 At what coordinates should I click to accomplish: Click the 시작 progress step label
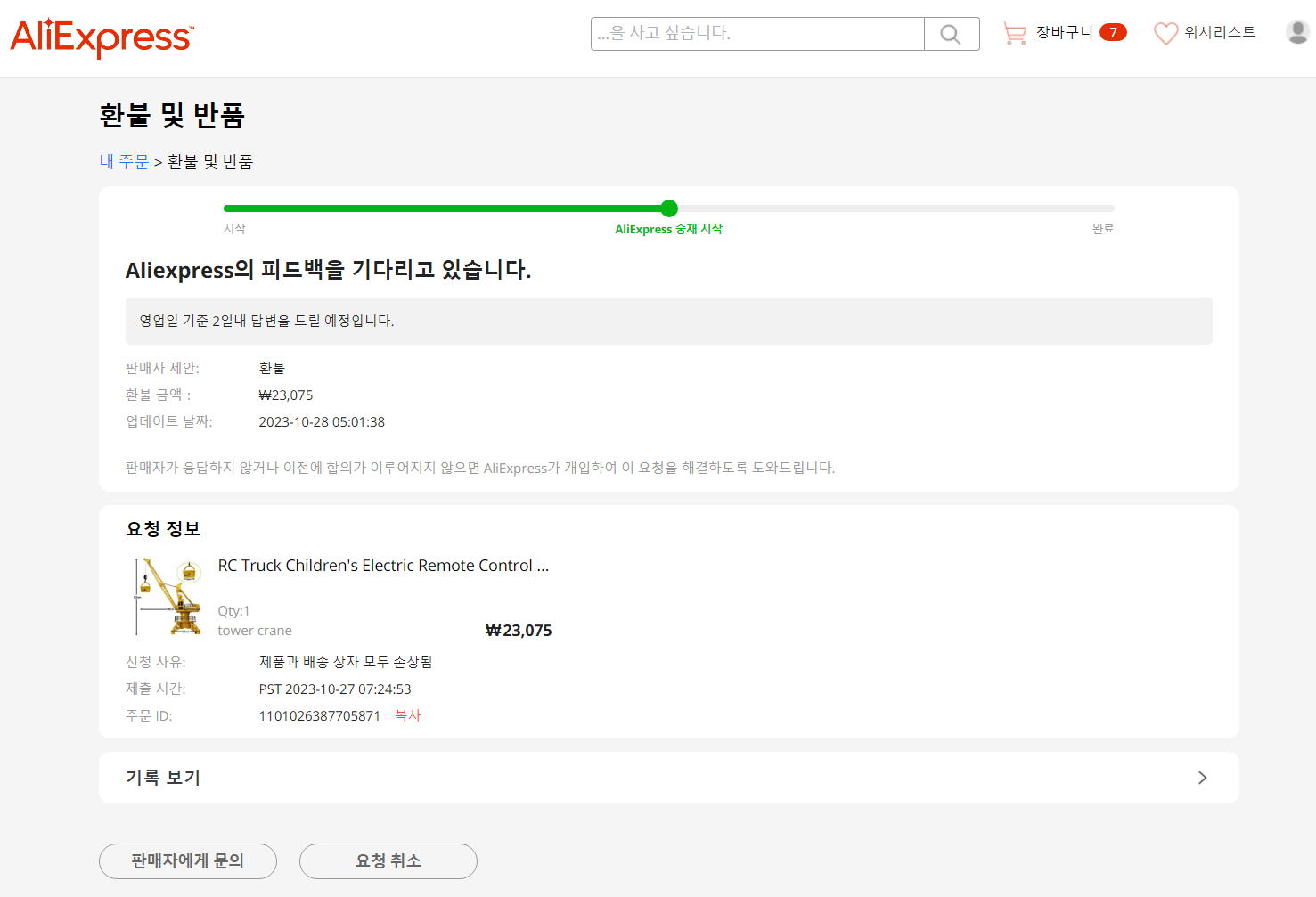(x=234, y=229)
